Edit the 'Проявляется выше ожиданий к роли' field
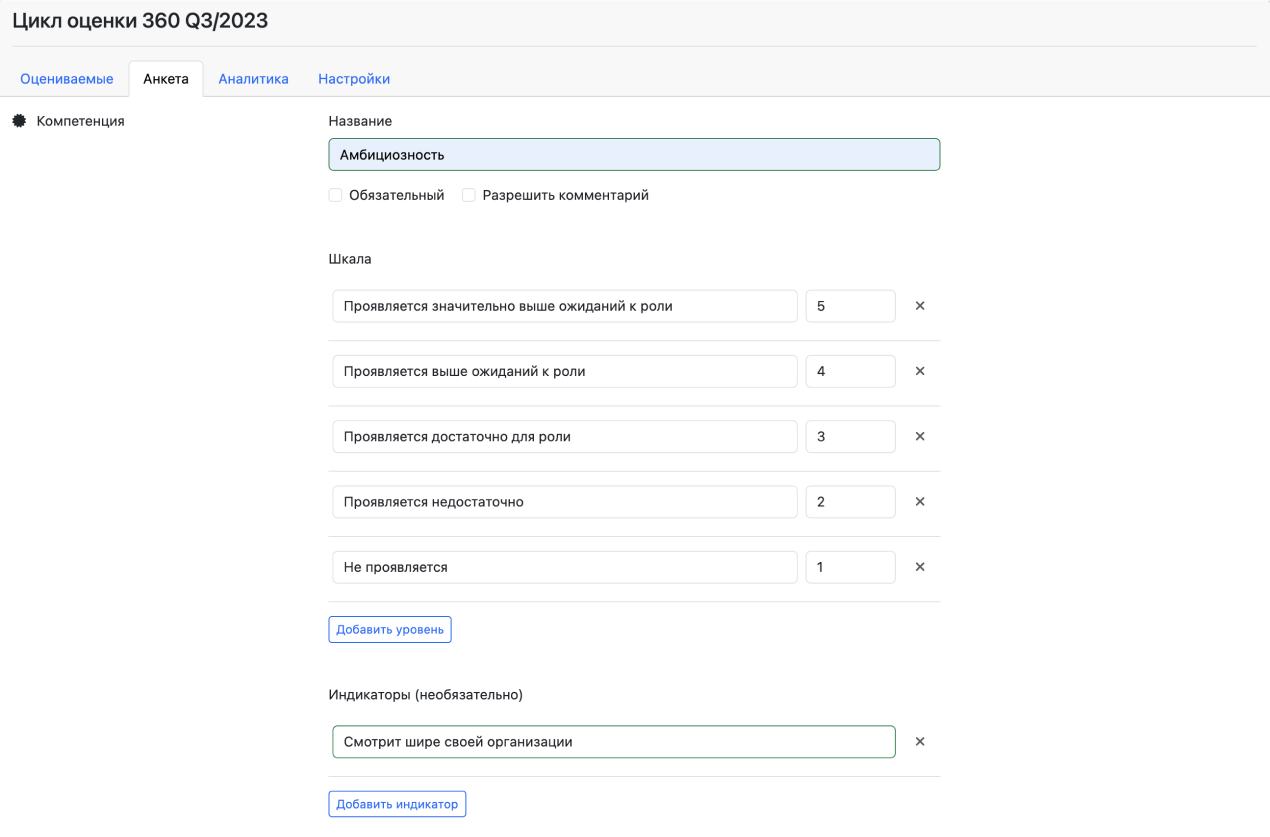The height and width of the screenshot is (837, 1270). (x=565, y=371)
